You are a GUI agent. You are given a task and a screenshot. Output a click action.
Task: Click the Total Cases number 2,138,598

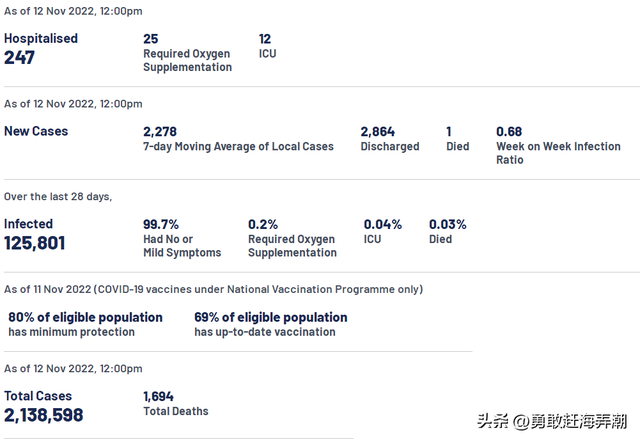(x=44, y=415)
